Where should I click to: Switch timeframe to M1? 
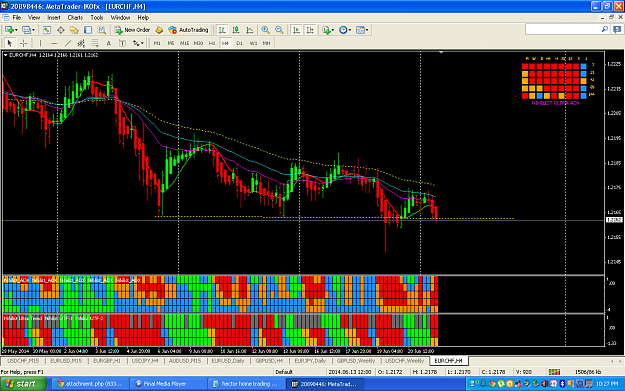[157, 43]
